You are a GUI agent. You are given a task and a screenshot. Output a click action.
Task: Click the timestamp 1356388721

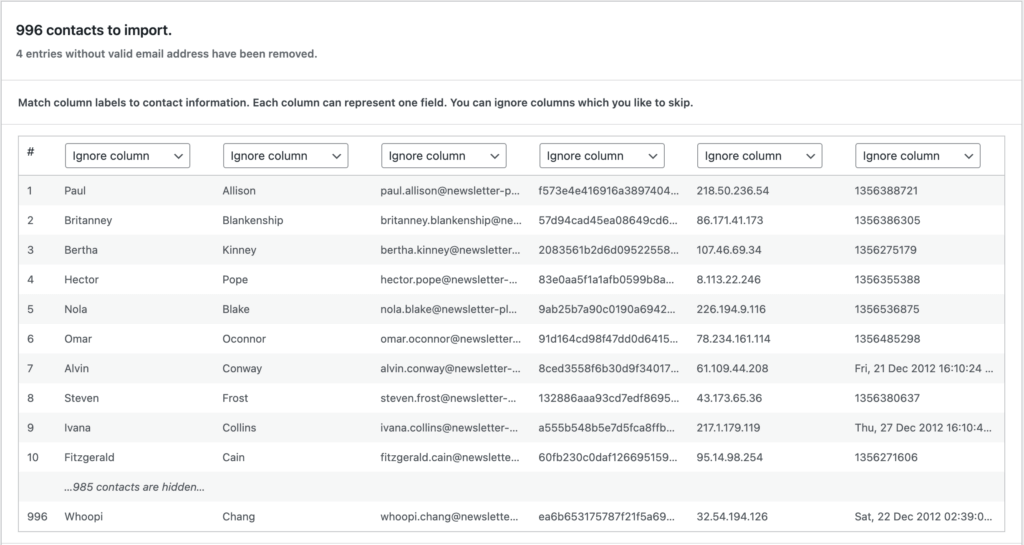tap(886, 190)
